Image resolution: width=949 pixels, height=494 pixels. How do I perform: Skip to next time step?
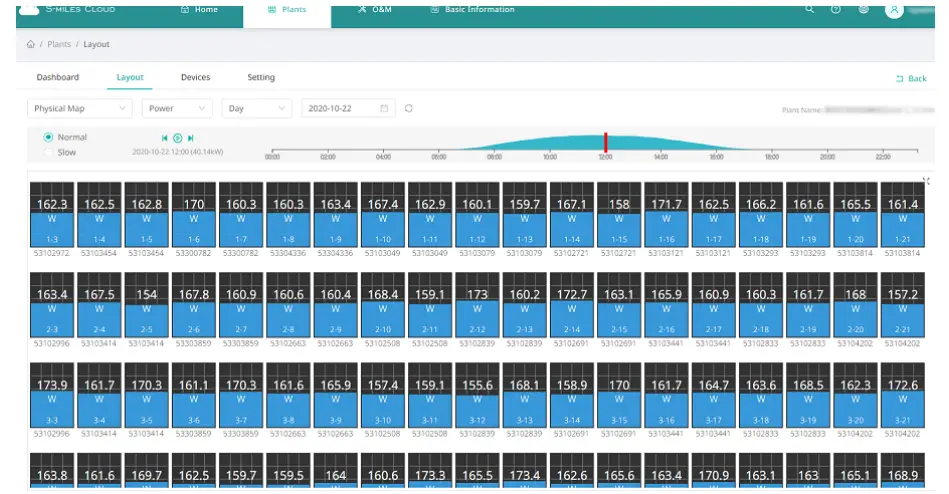(191, 138)
